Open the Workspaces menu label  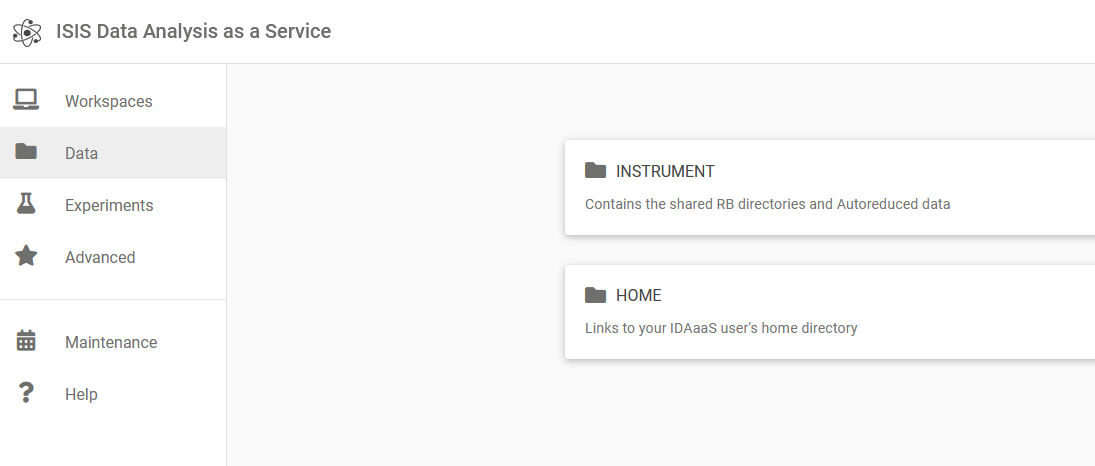(109, 101)
